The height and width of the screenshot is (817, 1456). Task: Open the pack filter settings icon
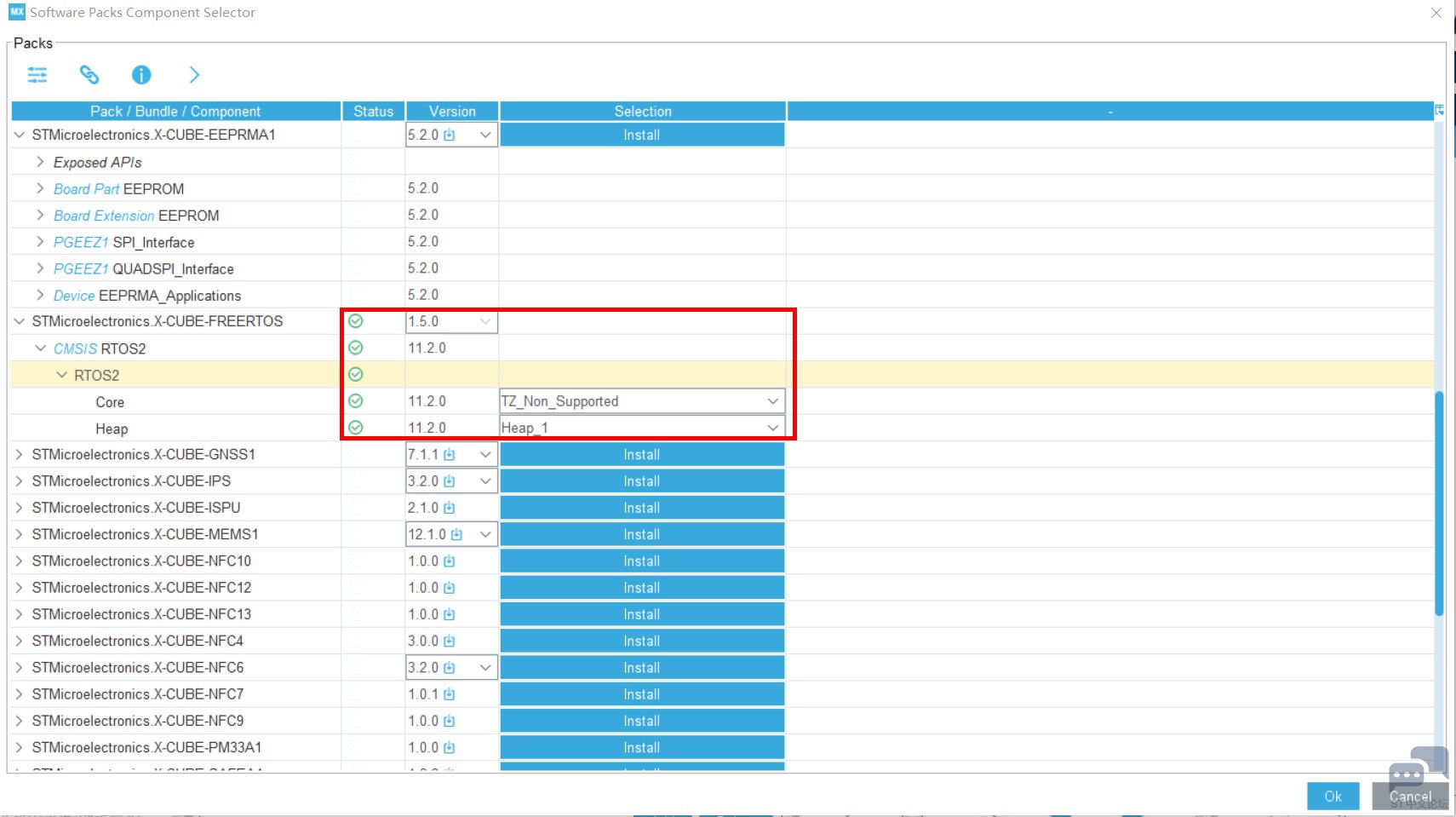(x=37, y=75)
